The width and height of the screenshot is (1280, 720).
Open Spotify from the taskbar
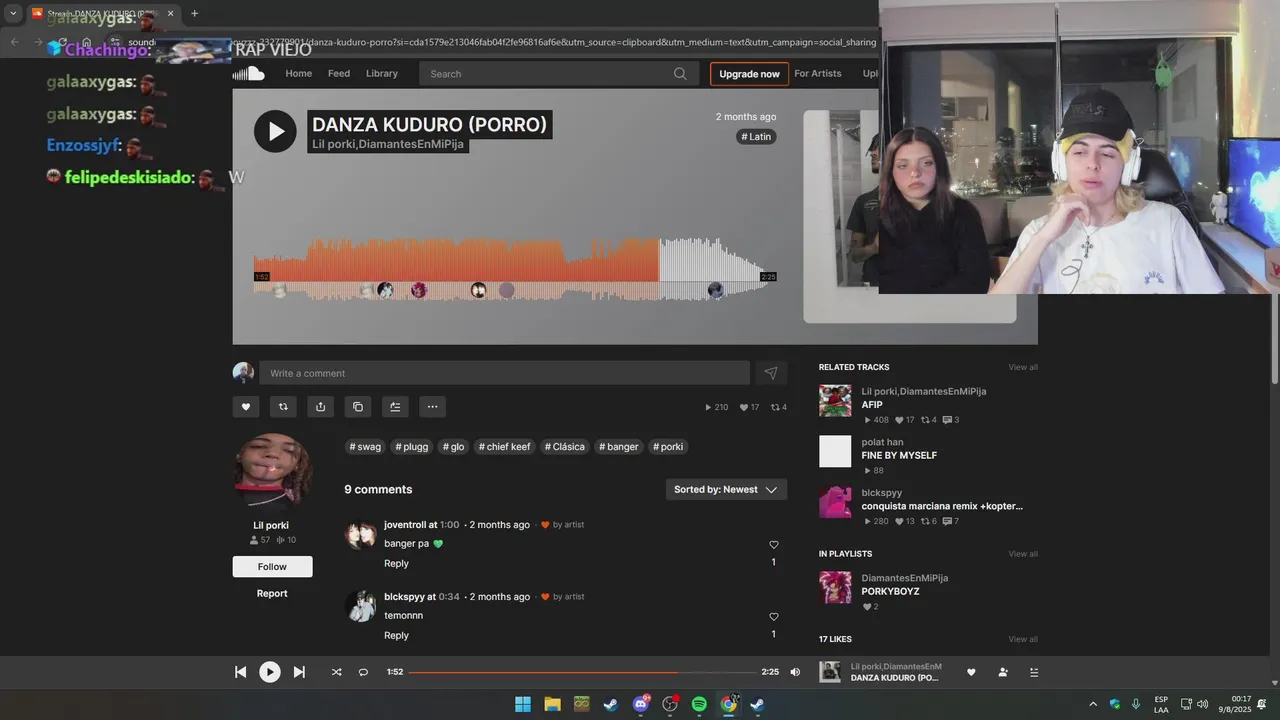click(699, 704)
